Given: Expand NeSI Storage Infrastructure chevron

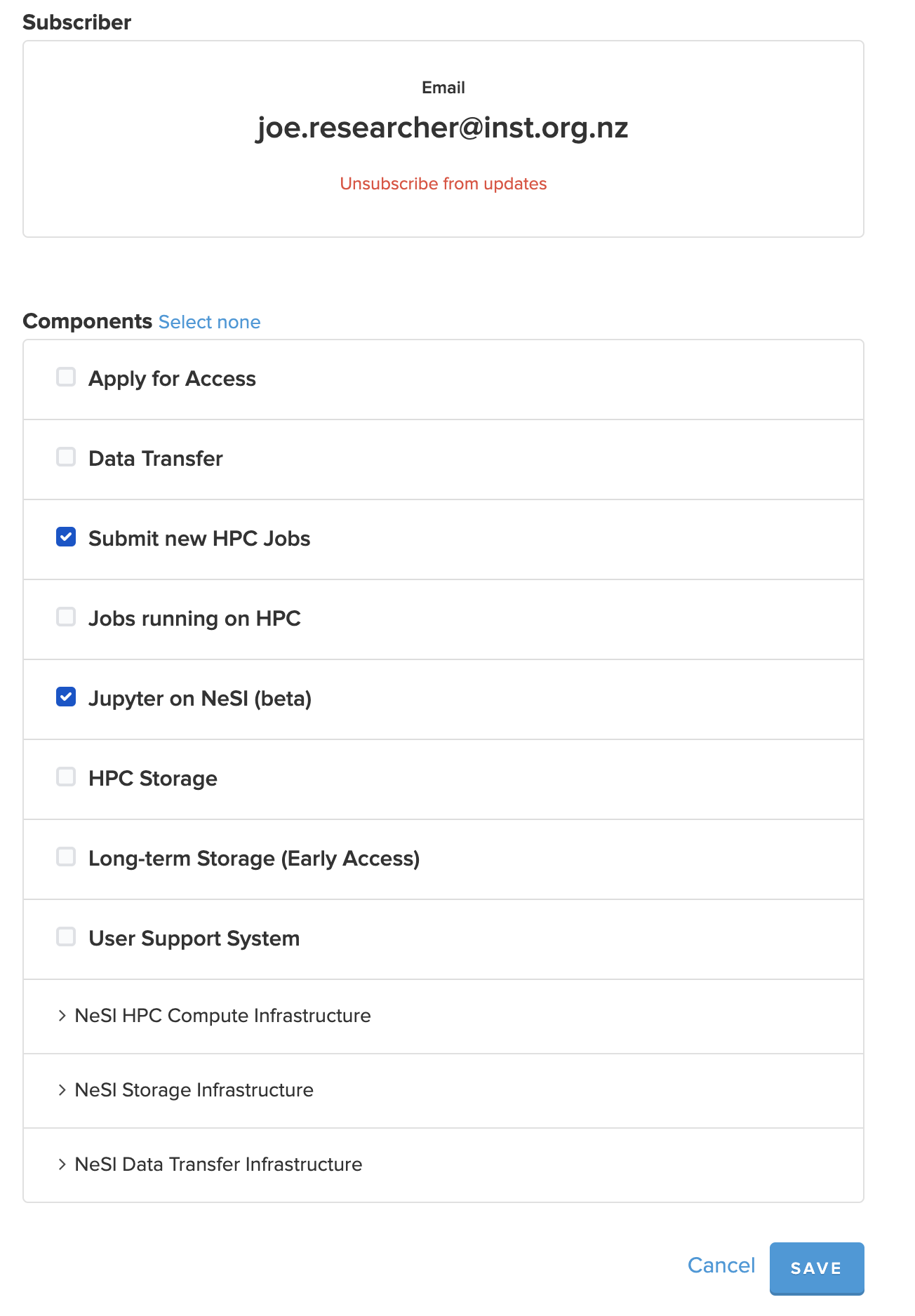Looking at the screenshot, I should 62,1090.
